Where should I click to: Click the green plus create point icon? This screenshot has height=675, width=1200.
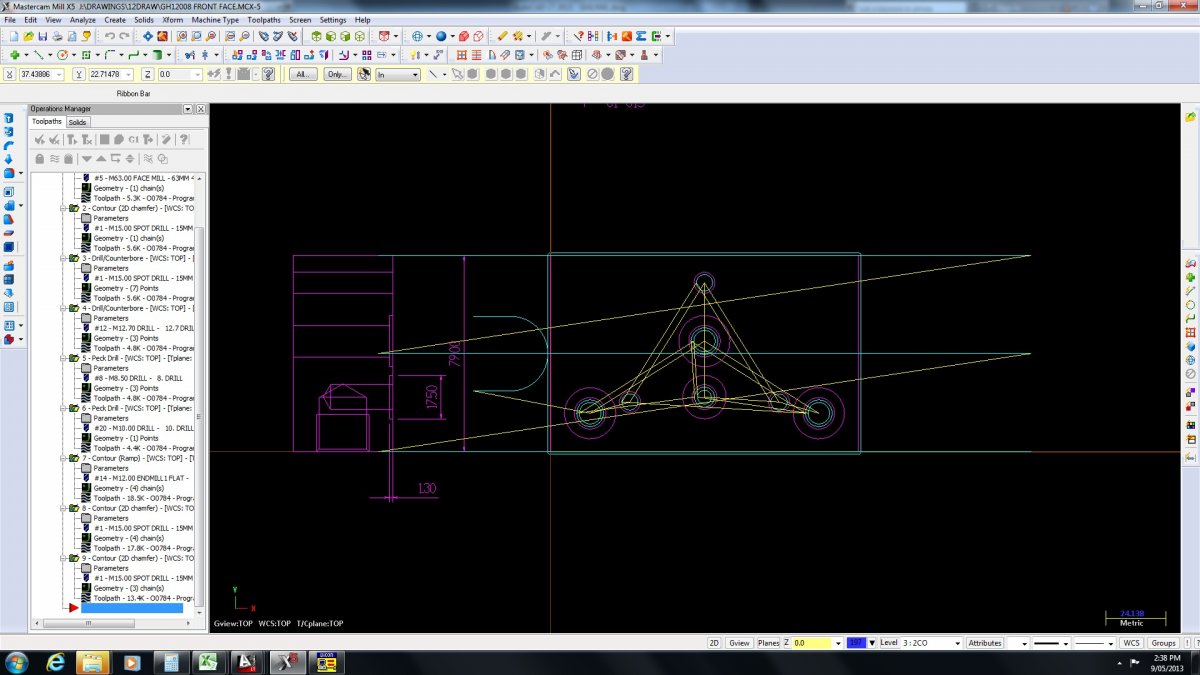click(15, 55)
